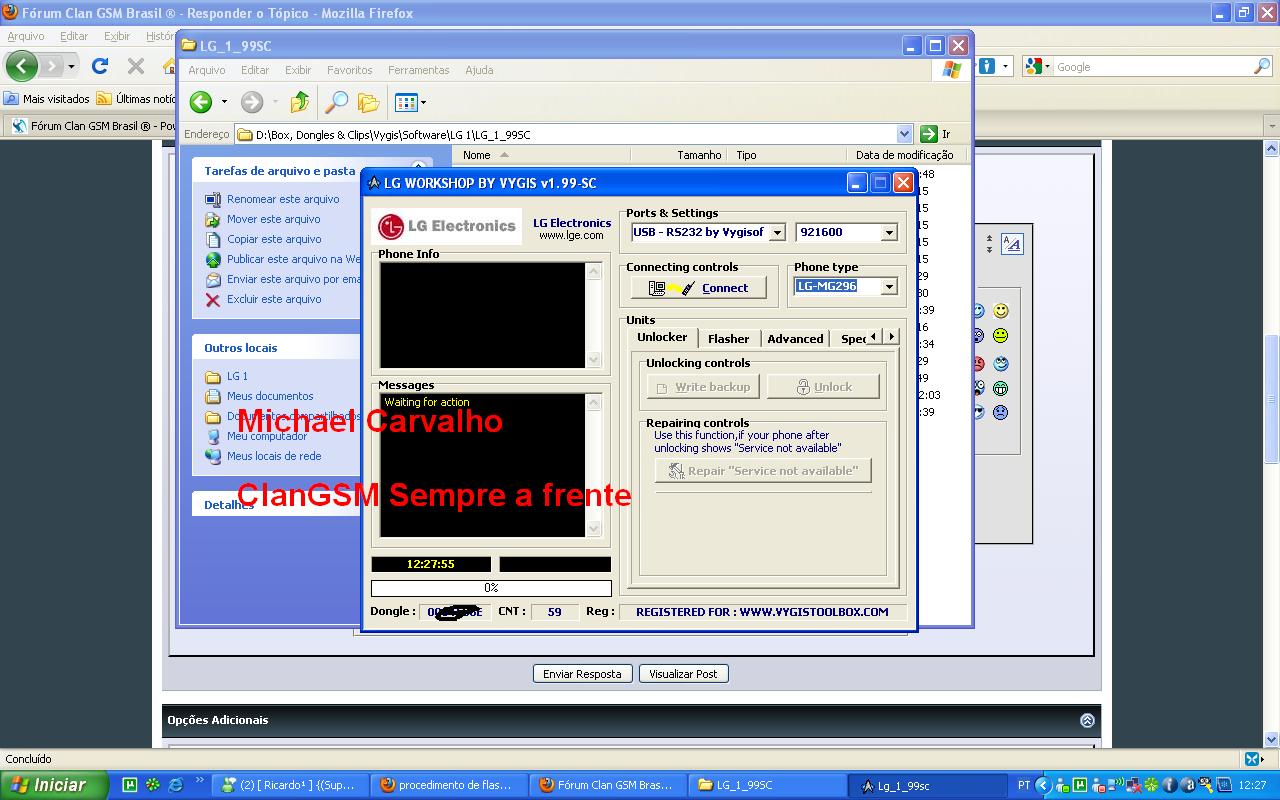The image size is (1280, 800).
Task: Sort by Tamanho column header
Action: 680,155
